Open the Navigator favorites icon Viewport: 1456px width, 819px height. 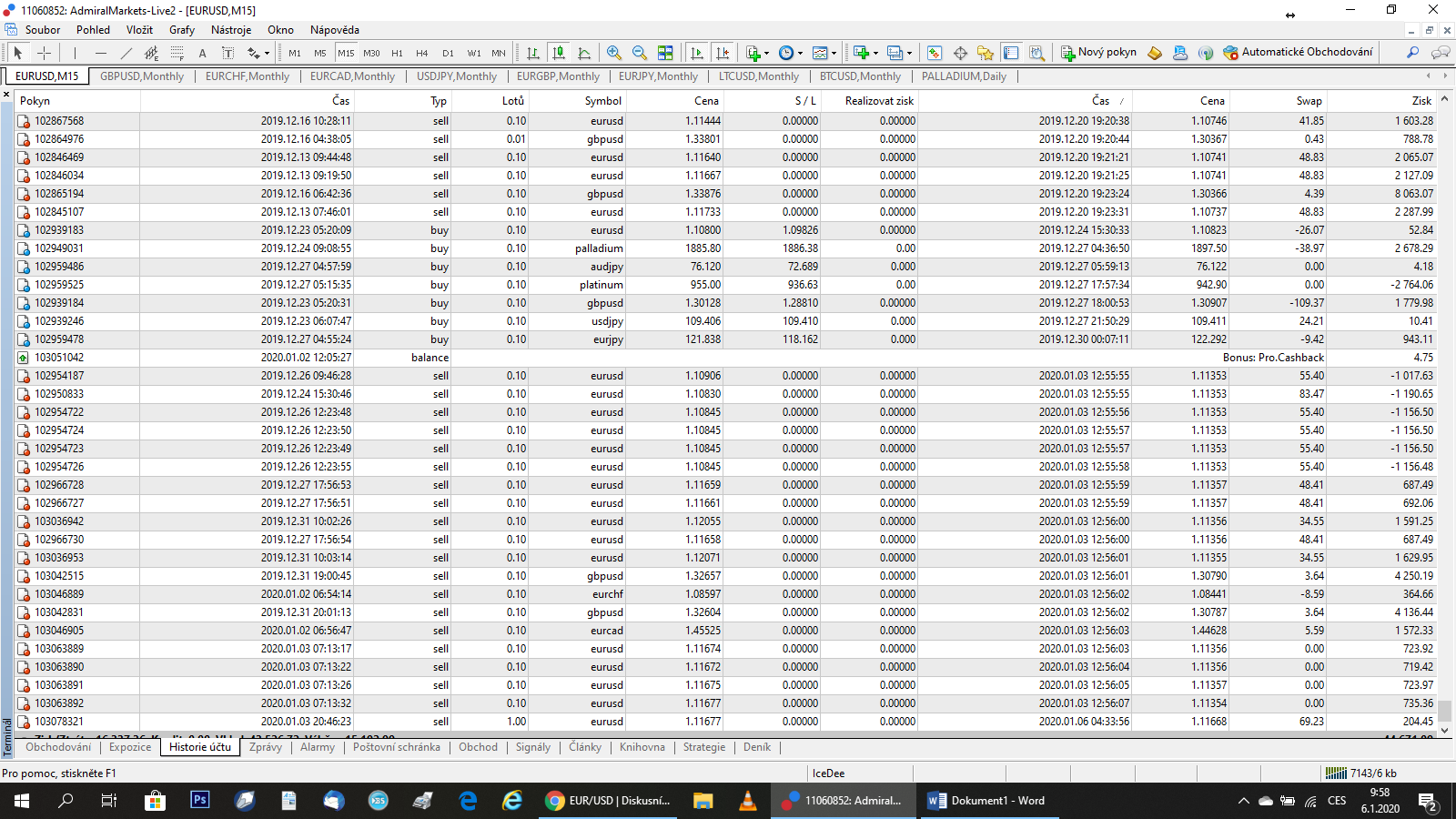point(986,53)
